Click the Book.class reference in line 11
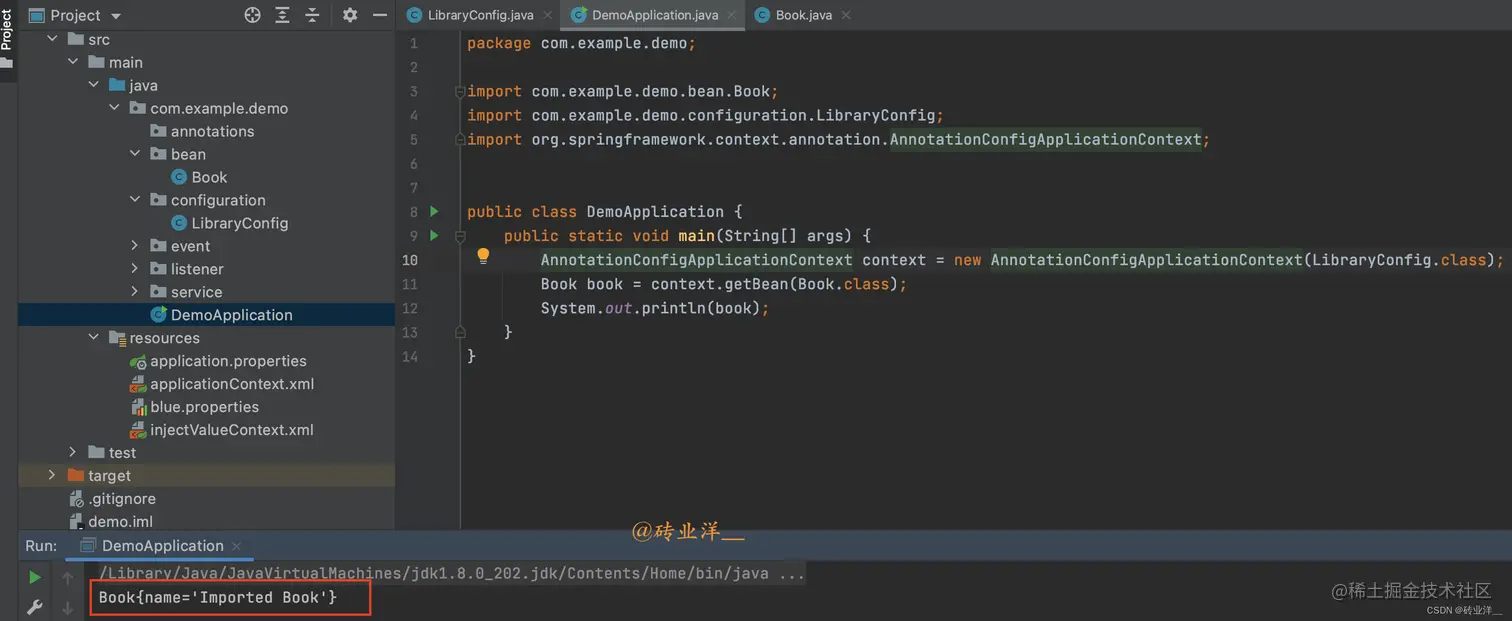This screenshot has height=621, width=1512. click(841, 284)
